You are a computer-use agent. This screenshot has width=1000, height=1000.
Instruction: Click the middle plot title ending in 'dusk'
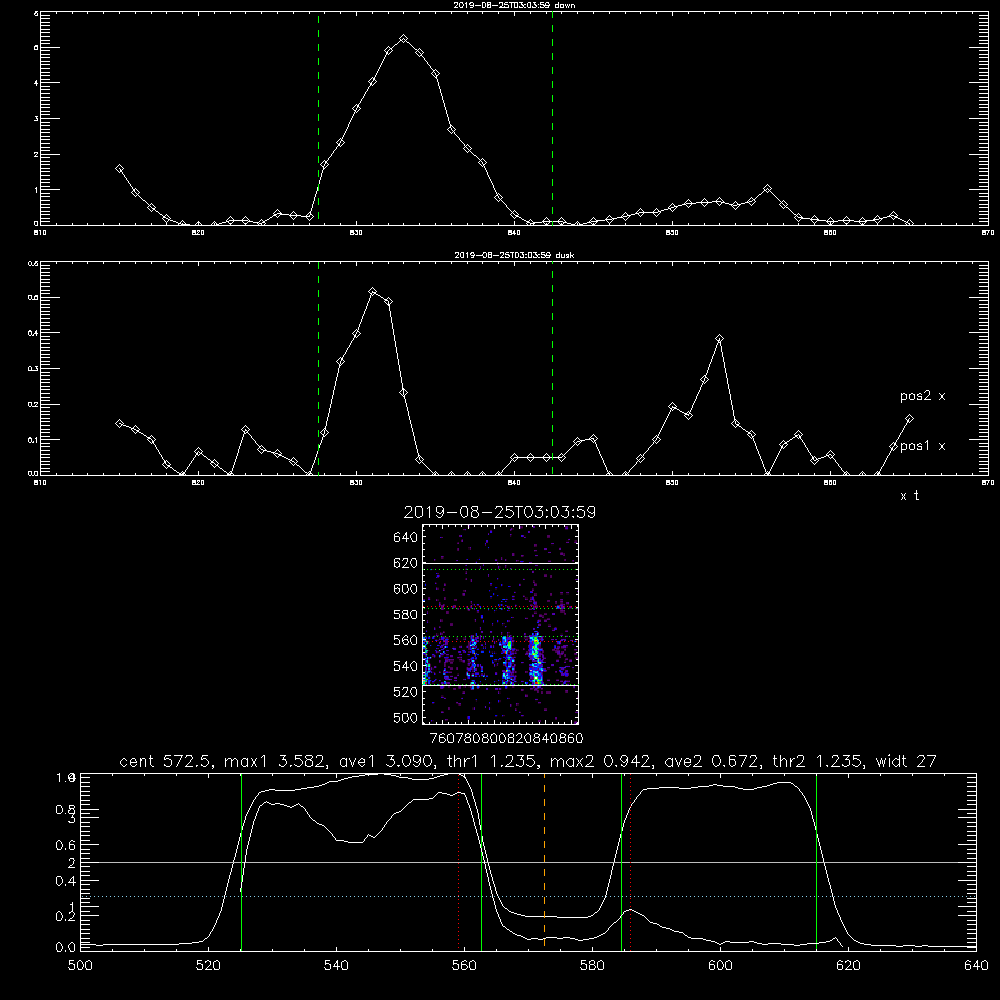pyautogui.click(x=514, y=255)
